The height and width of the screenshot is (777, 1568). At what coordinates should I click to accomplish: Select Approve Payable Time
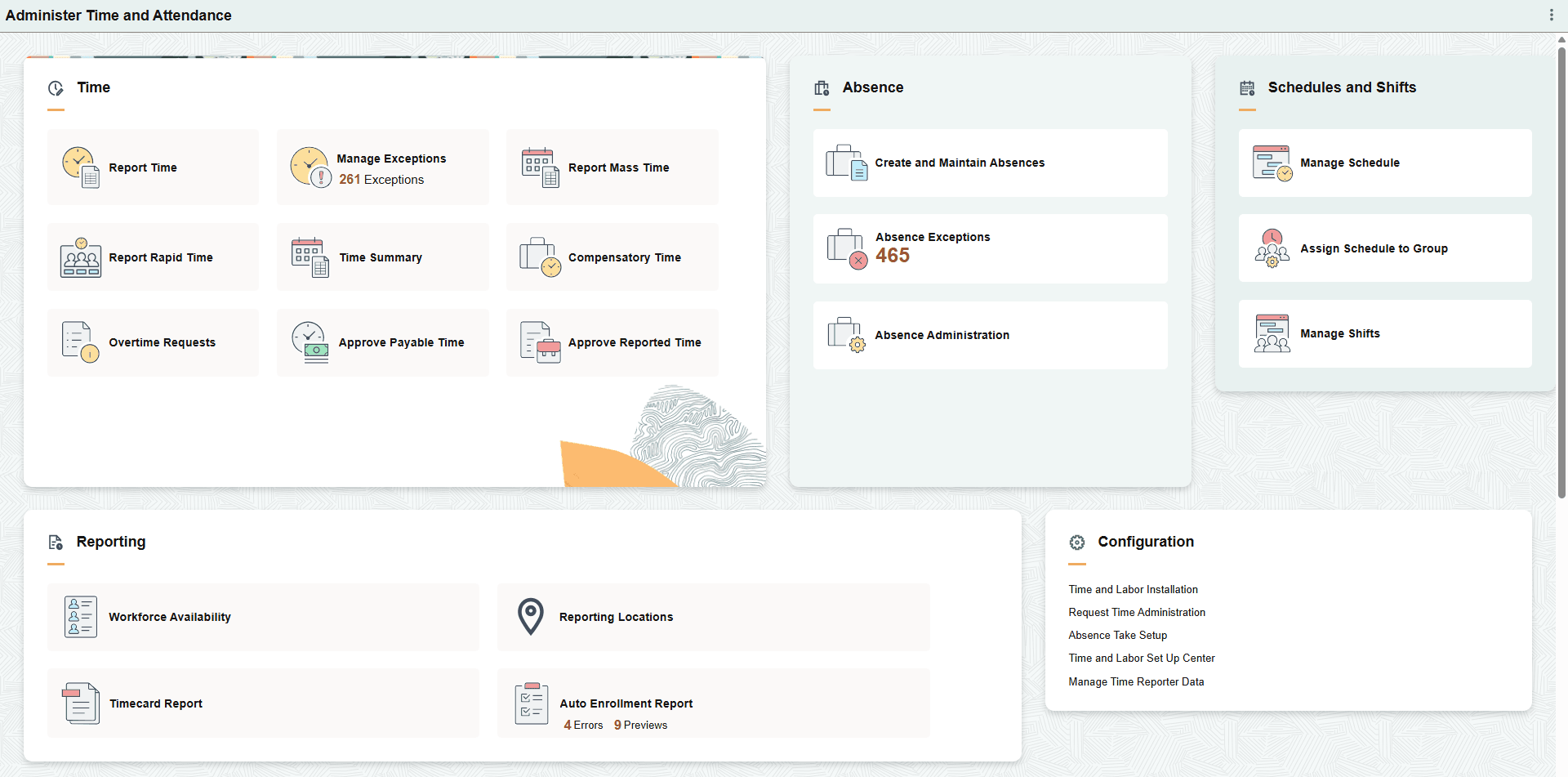[x=382, y=342]
